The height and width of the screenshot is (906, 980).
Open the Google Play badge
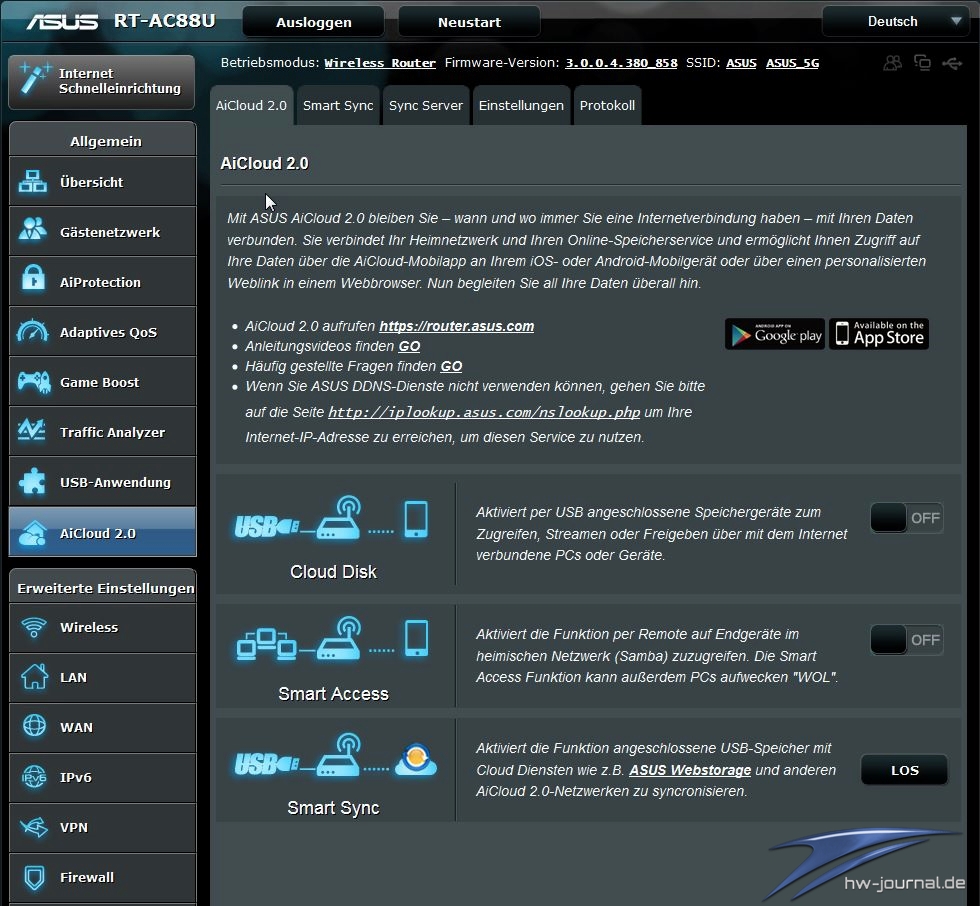[774, 334]
